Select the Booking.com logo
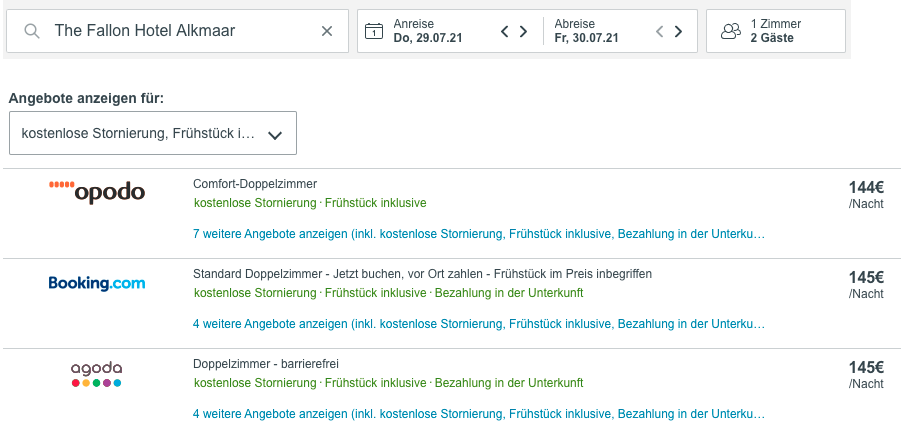This screenshot has width=903, height=429. [x=97, y=283]
